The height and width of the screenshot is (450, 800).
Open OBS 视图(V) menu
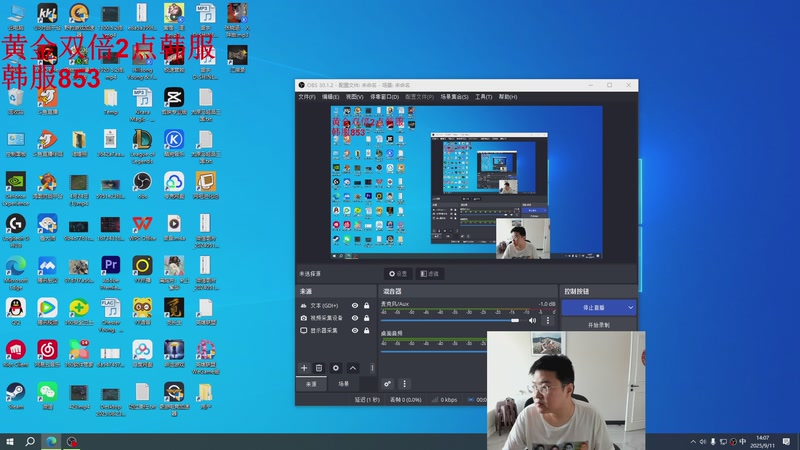[355, 97]
